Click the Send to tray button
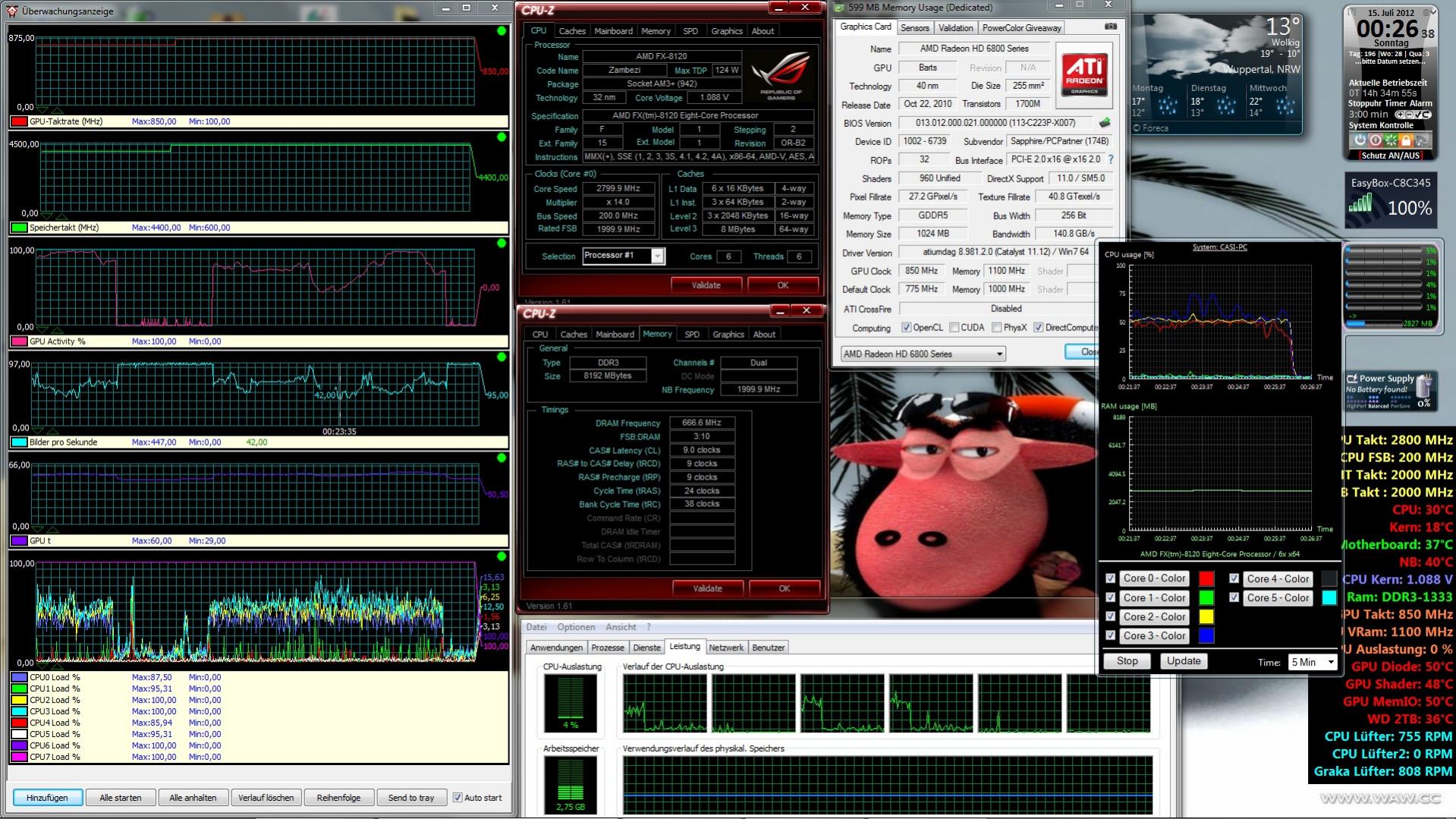Image resolution: width=1456 pixels, height=819 pixels. 411,798
